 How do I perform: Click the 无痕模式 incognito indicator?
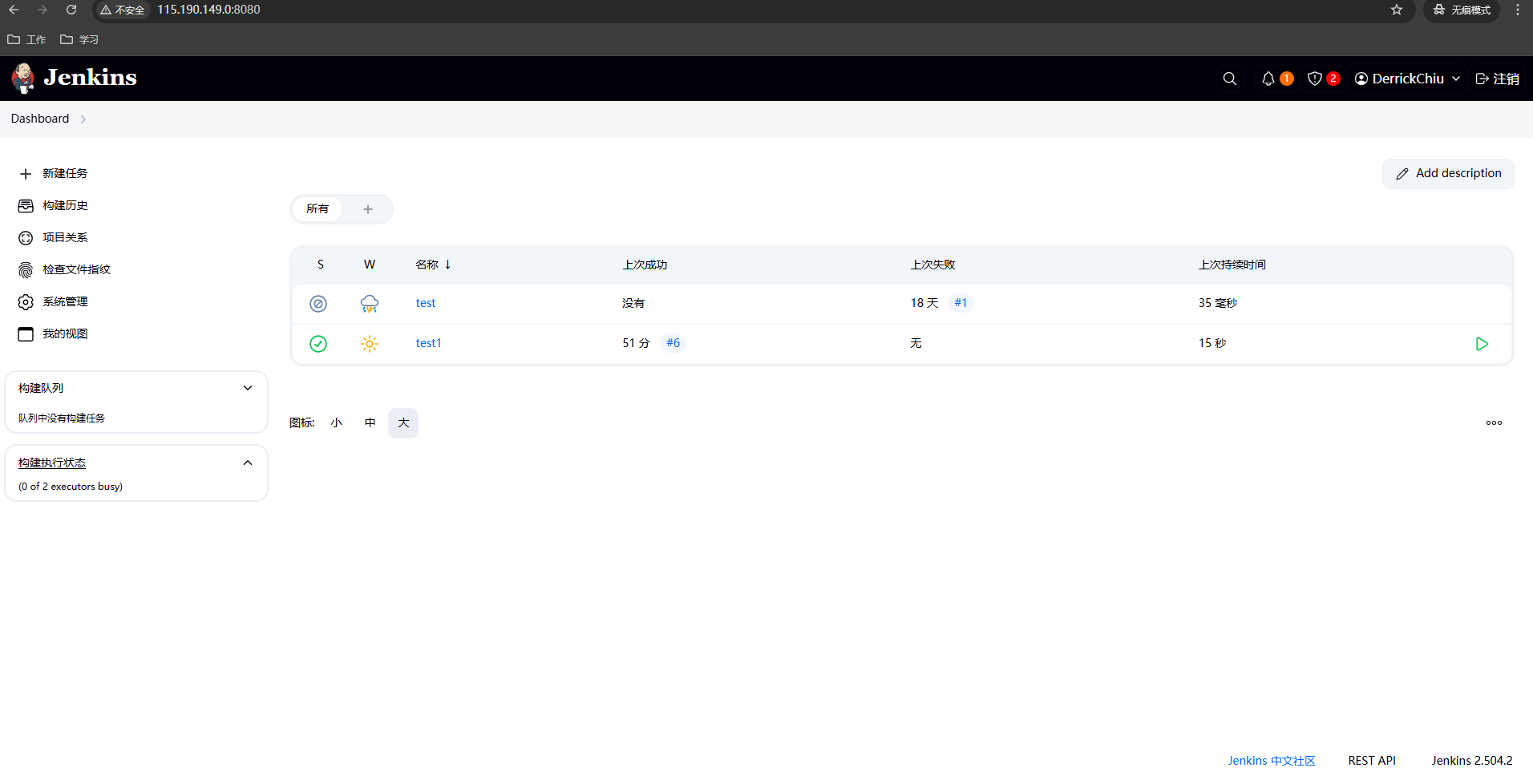click(x=1462, y=10)
